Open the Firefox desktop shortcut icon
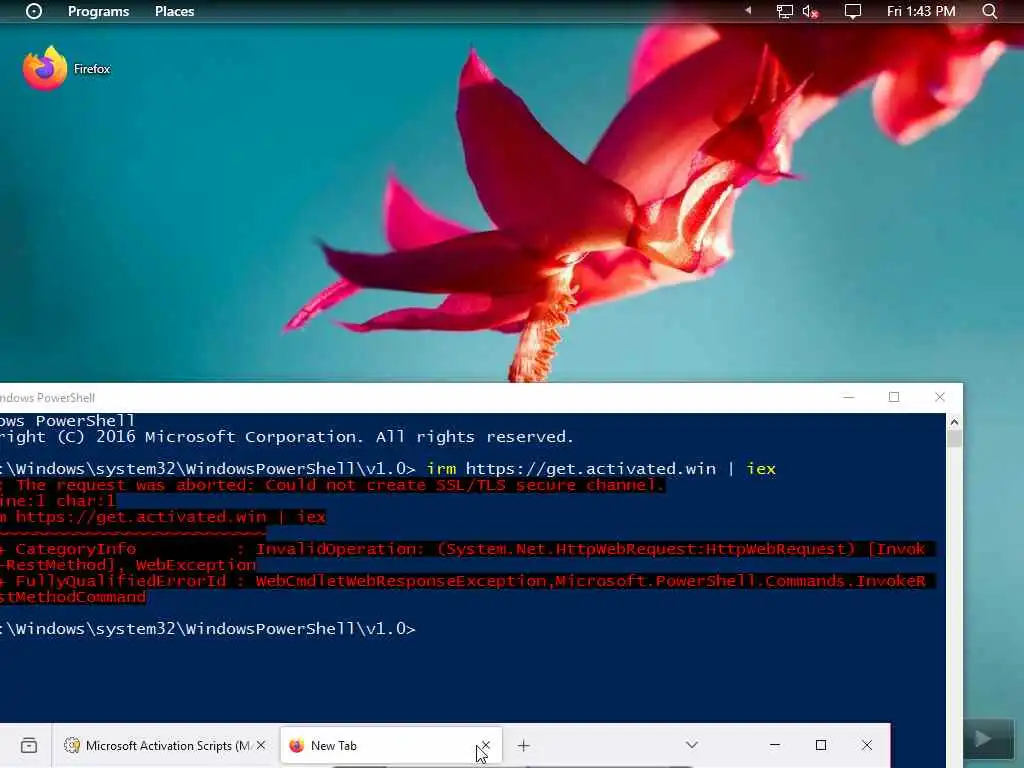Viewport: 1024px width, 768px height. click(x=44, y=68)
